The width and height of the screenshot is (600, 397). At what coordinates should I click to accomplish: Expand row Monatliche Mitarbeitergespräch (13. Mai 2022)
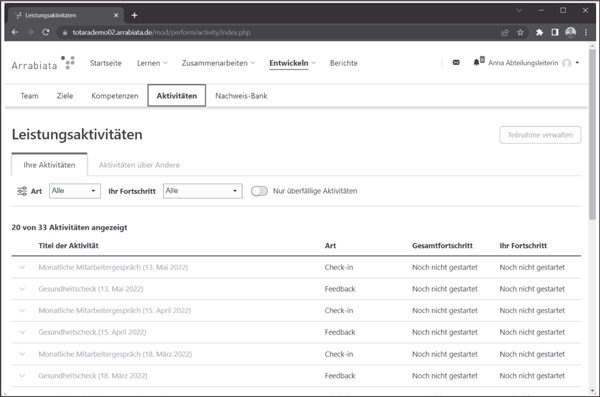tap(22, 267)
